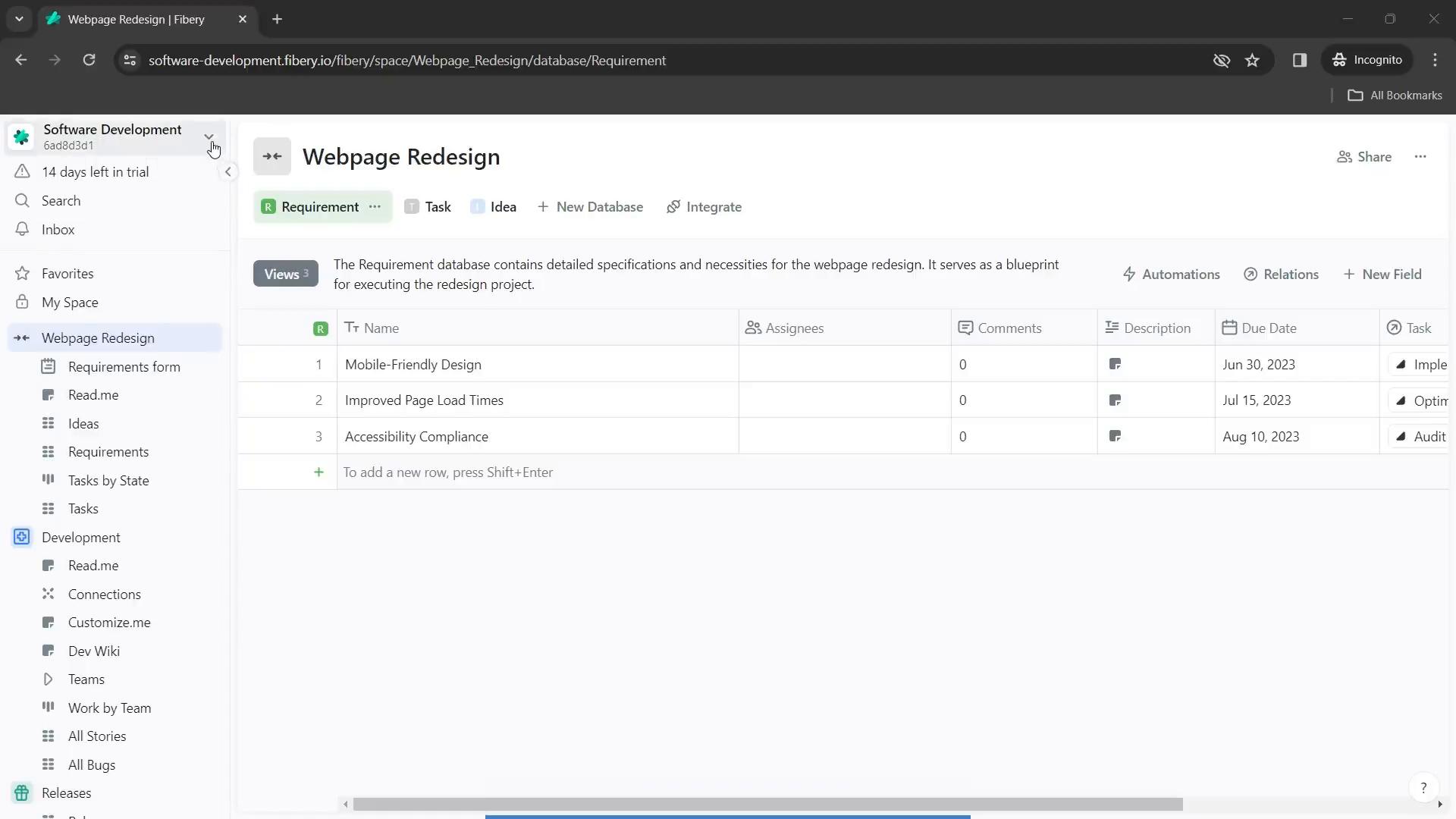Click the New Database button
The height and width of the screenshot is (819, 1456).
click(590, 207)
